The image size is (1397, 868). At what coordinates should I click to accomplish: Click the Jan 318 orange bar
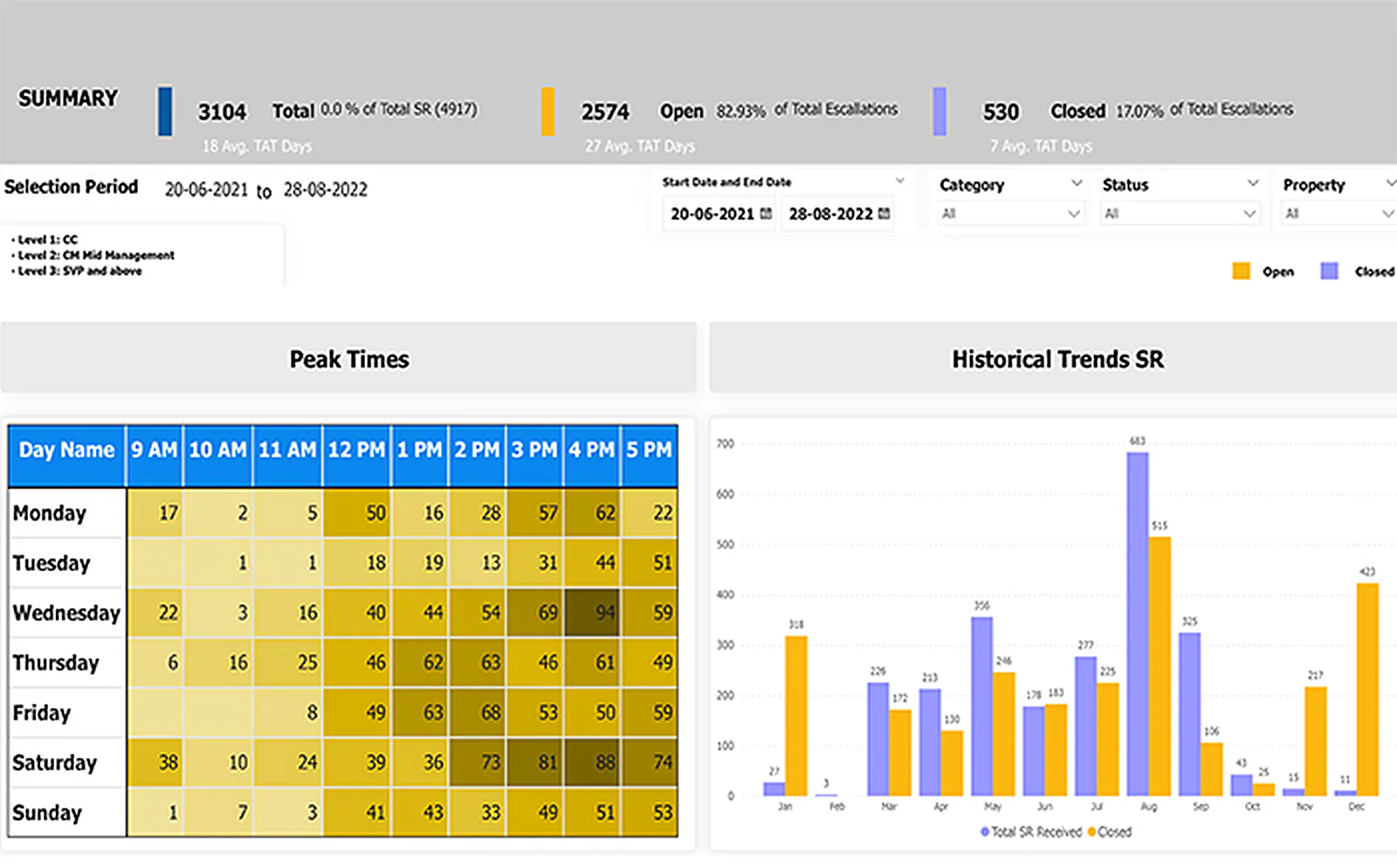tap(795, 715)
